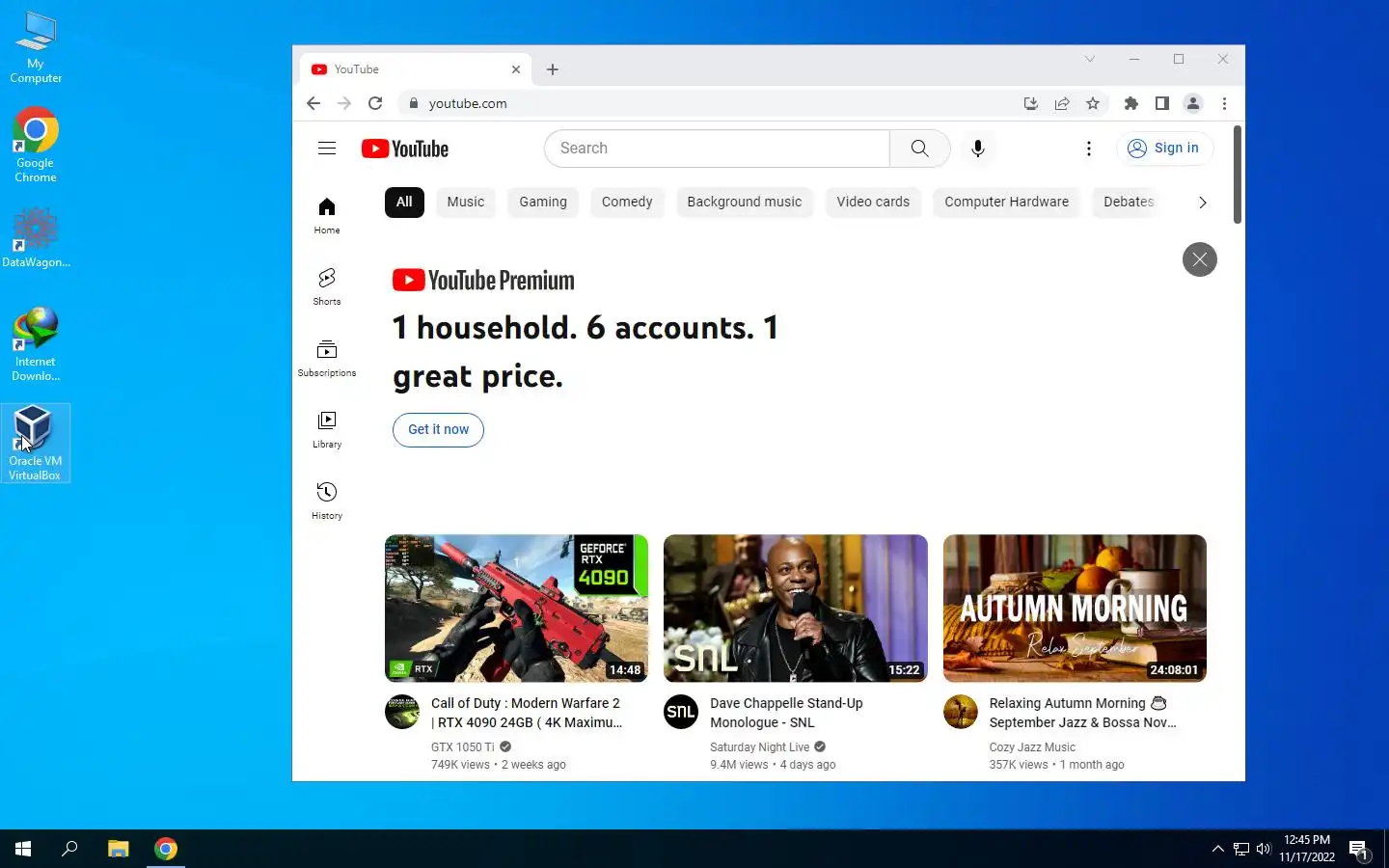
Task: Open a new Chrome tab
Action: [x=553, y=69]
